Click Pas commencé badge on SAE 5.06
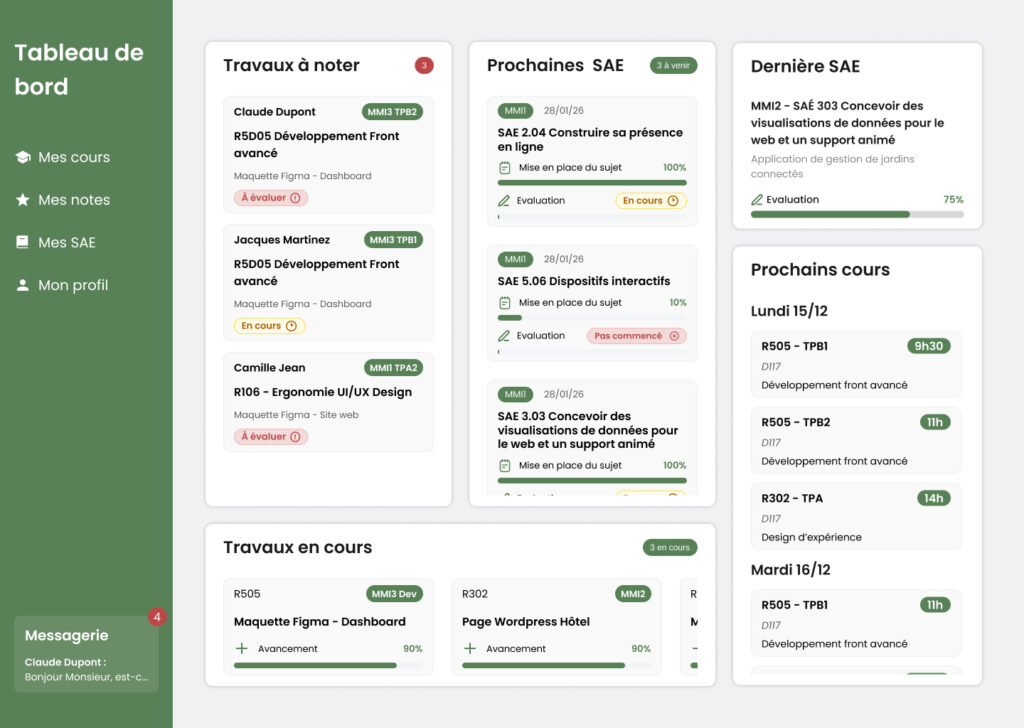1024x728 pixels. (636, 336)
